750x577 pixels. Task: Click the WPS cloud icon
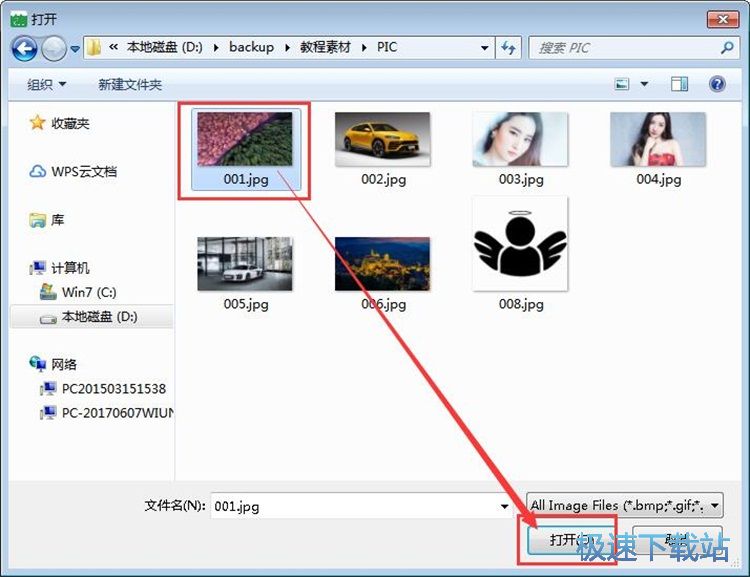[37, 171]
